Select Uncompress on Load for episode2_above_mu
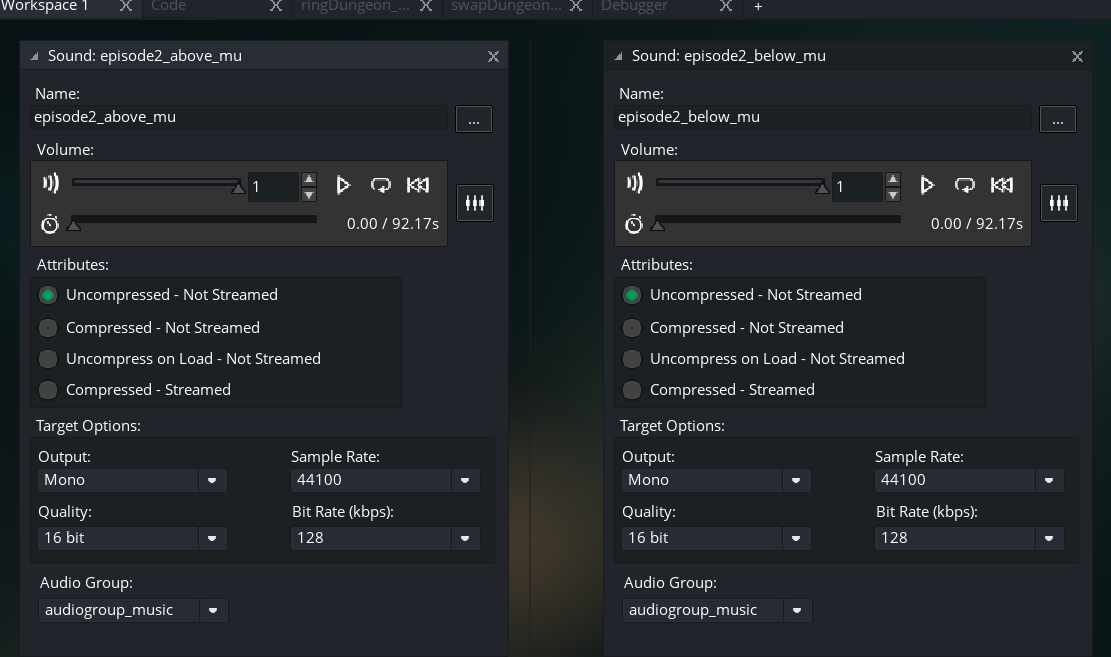The width and height of the screenshot is (1111, 657). point(47,359)
